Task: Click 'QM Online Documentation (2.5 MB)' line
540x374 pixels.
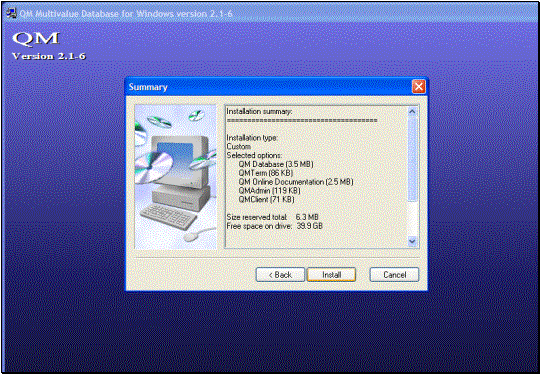Action: pyautogui.click(x=296, y=181)
